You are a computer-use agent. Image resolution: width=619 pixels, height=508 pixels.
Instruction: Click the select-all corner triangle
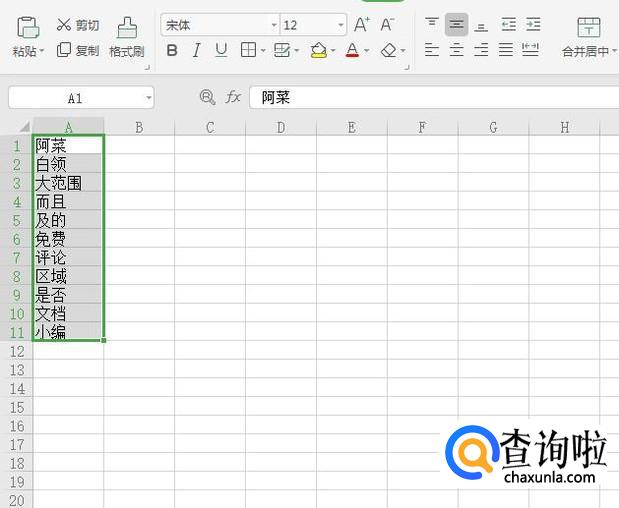click(24, 127)
